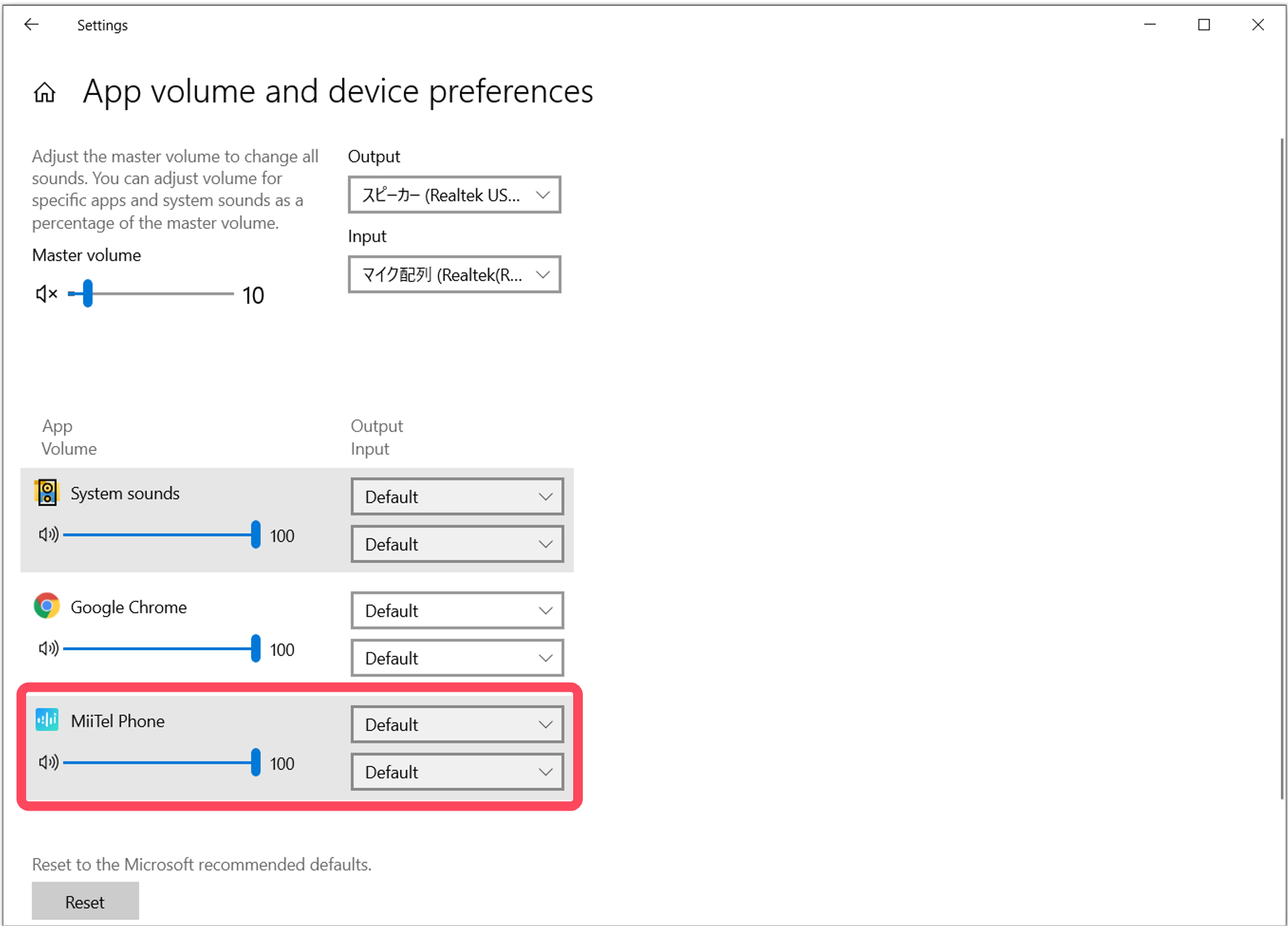The image size is (1288, 926).
Task: Click the Reset button
Action: 85,901
